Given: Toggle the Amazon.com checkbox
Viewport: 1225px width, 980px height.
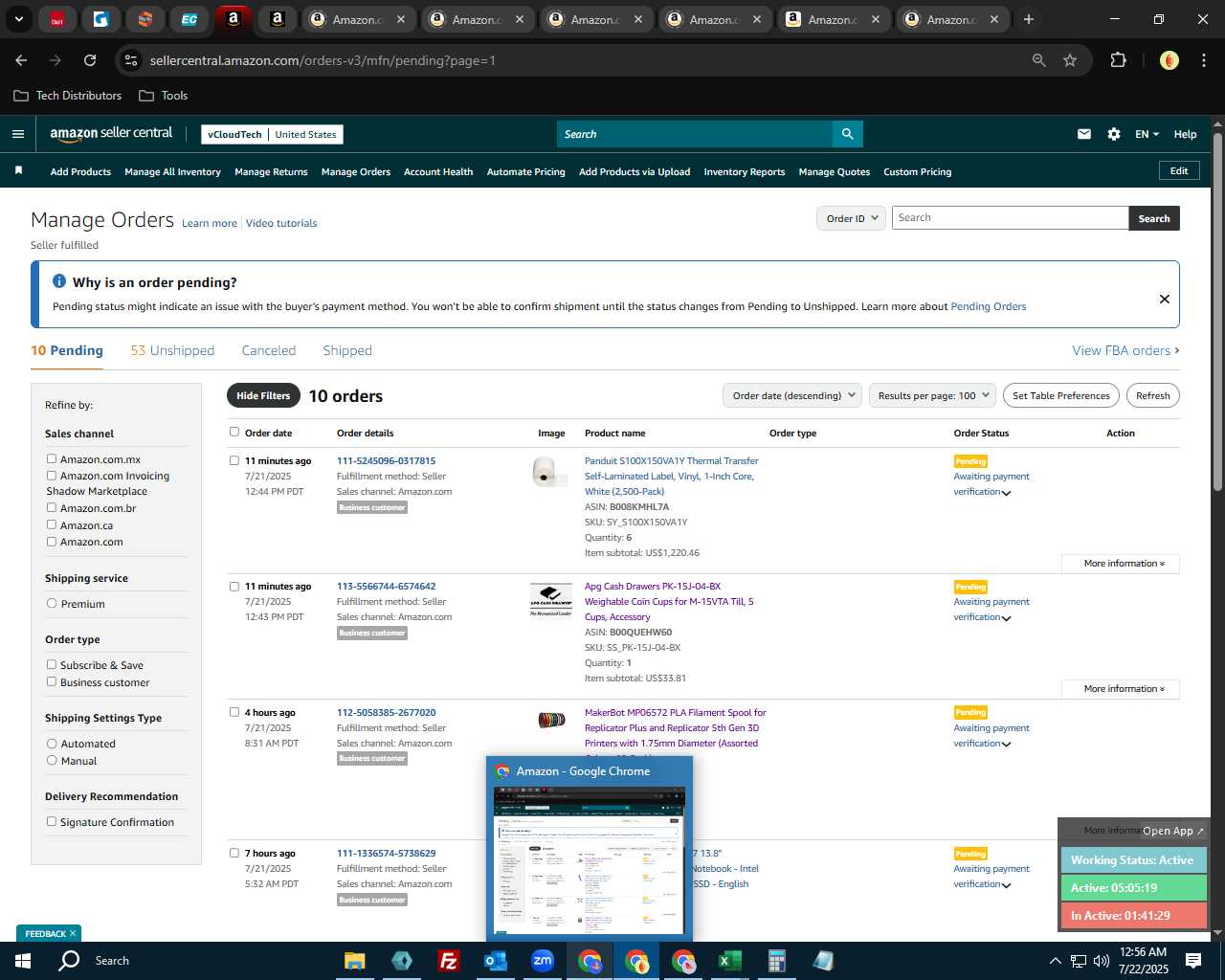Looking at the screenshot, I should [52, 542].
